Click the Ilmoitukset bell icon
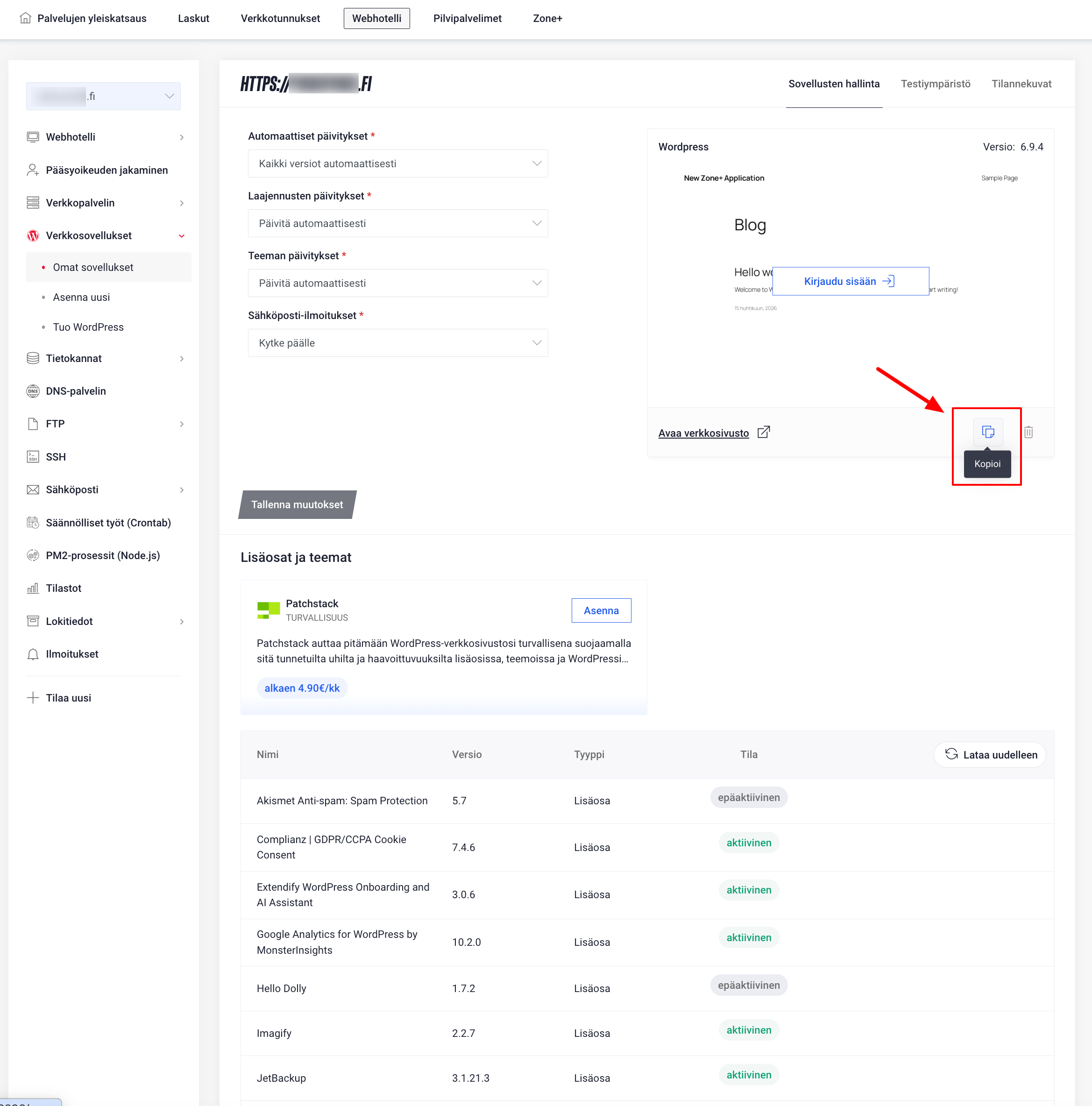 pyautogui.click(x=33, y=654)
